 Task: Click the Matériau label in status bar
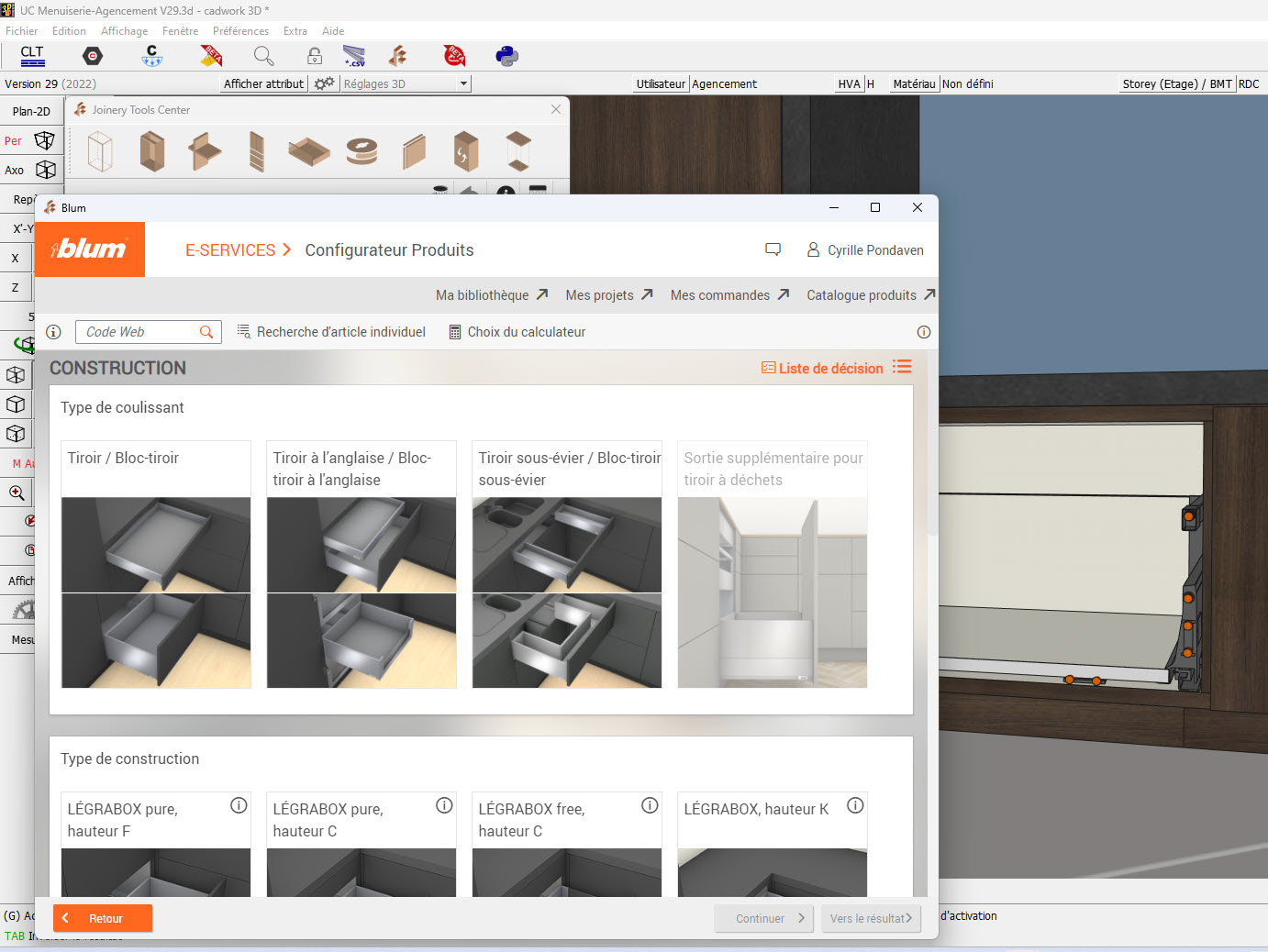914,83
